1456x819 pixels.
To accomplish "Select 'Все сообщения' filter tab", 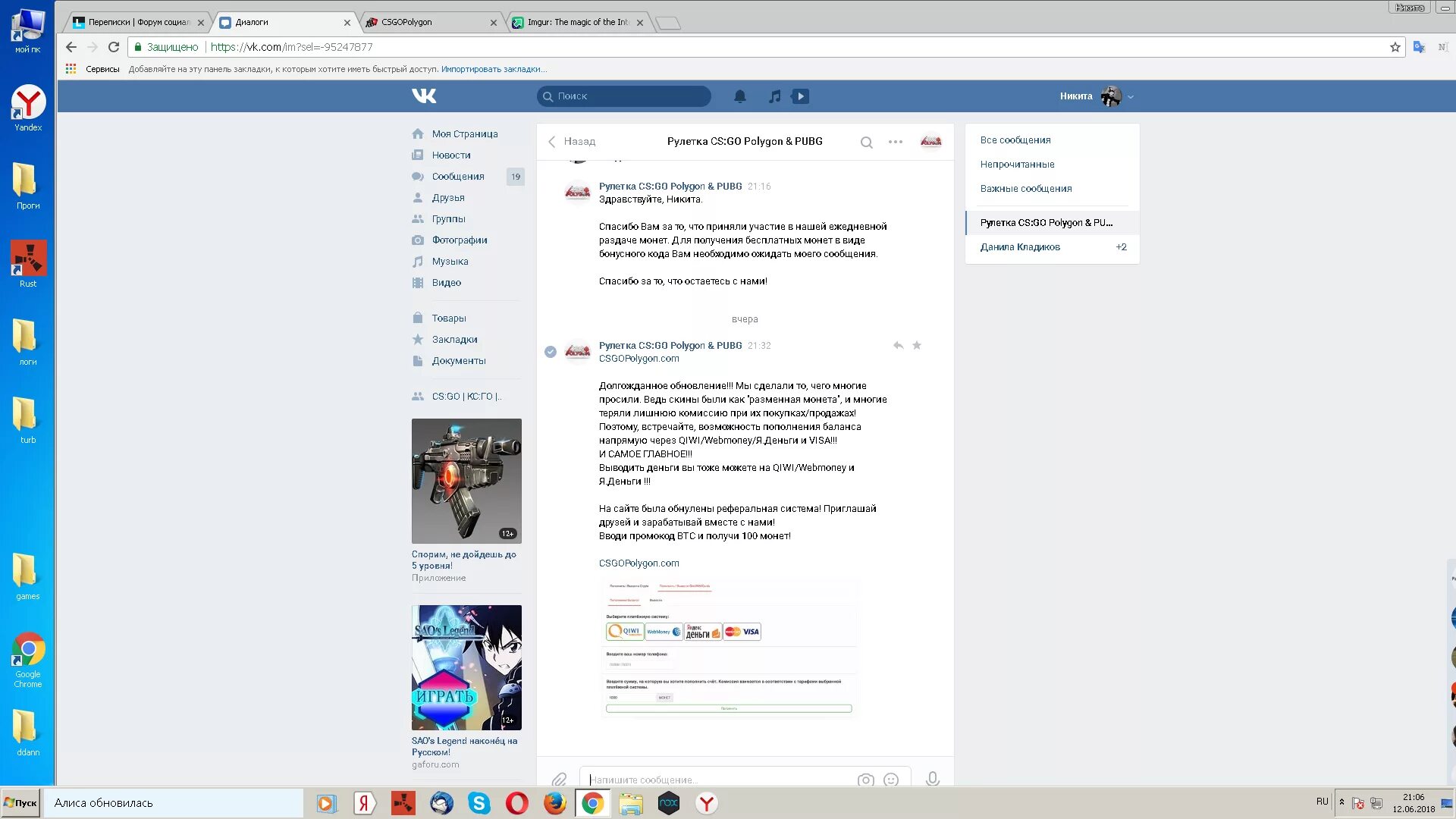I will tap(1014, 140).
